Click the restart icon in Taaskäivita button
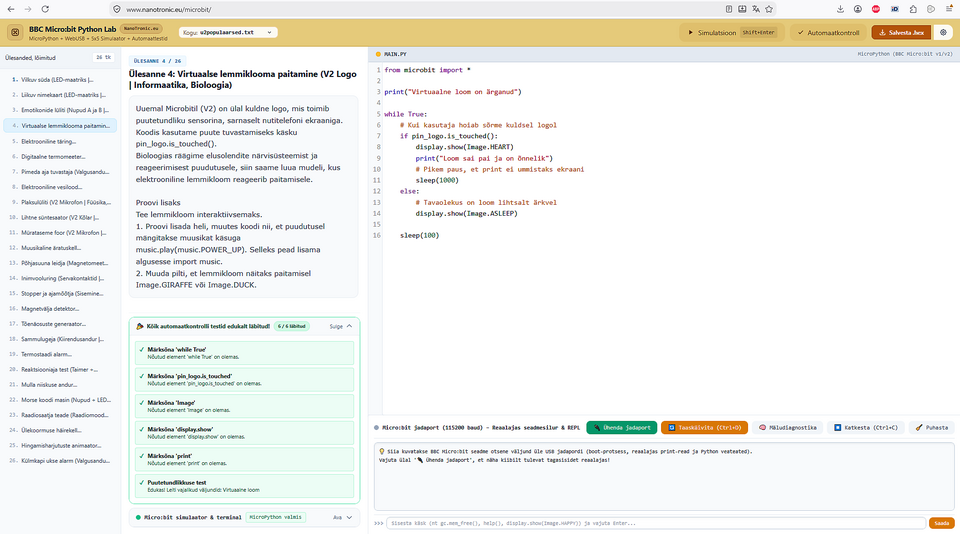Image resolution: width=960 pixels, height=534 pixels. (671, 427)
